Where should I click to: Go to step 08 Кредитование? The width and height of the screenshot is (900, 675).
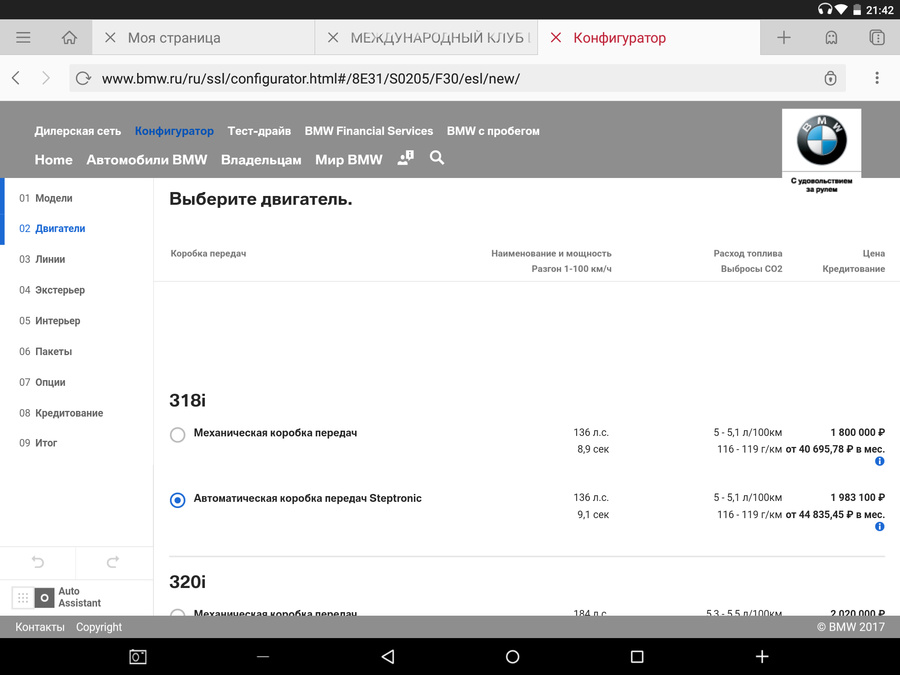(x=61, y=413)
